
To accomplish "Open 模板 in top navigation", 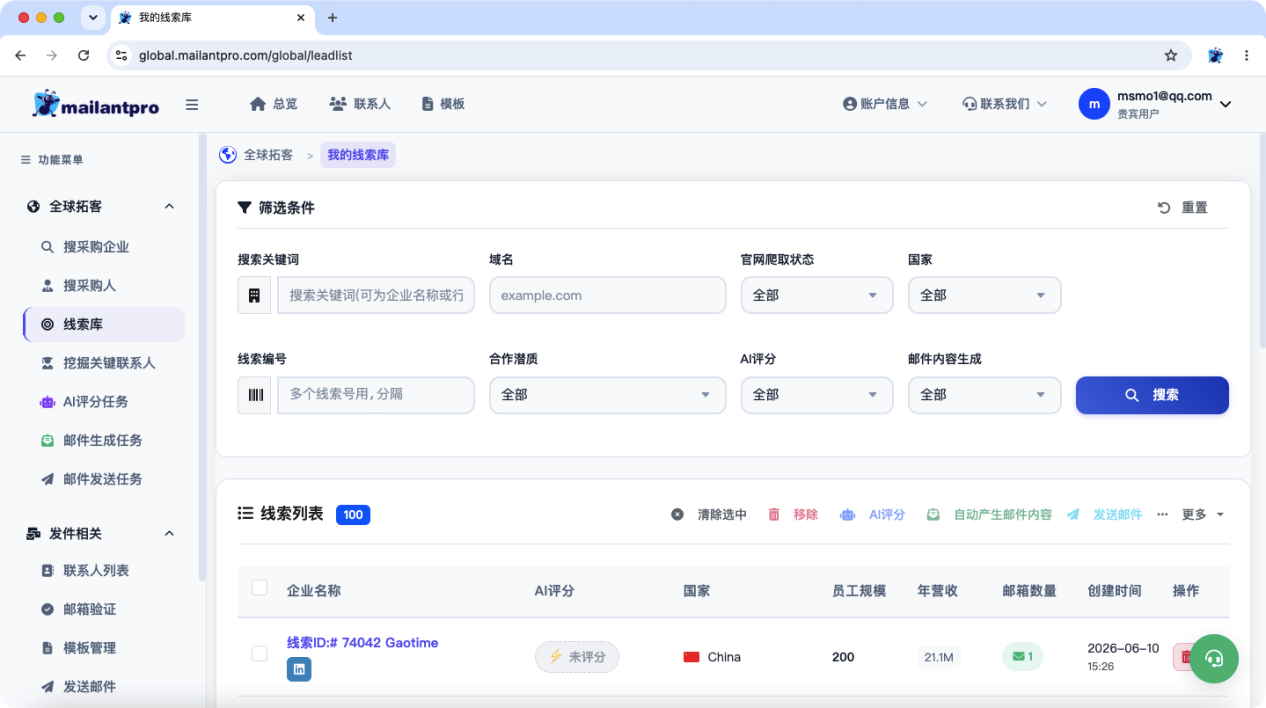I will 443,104.
